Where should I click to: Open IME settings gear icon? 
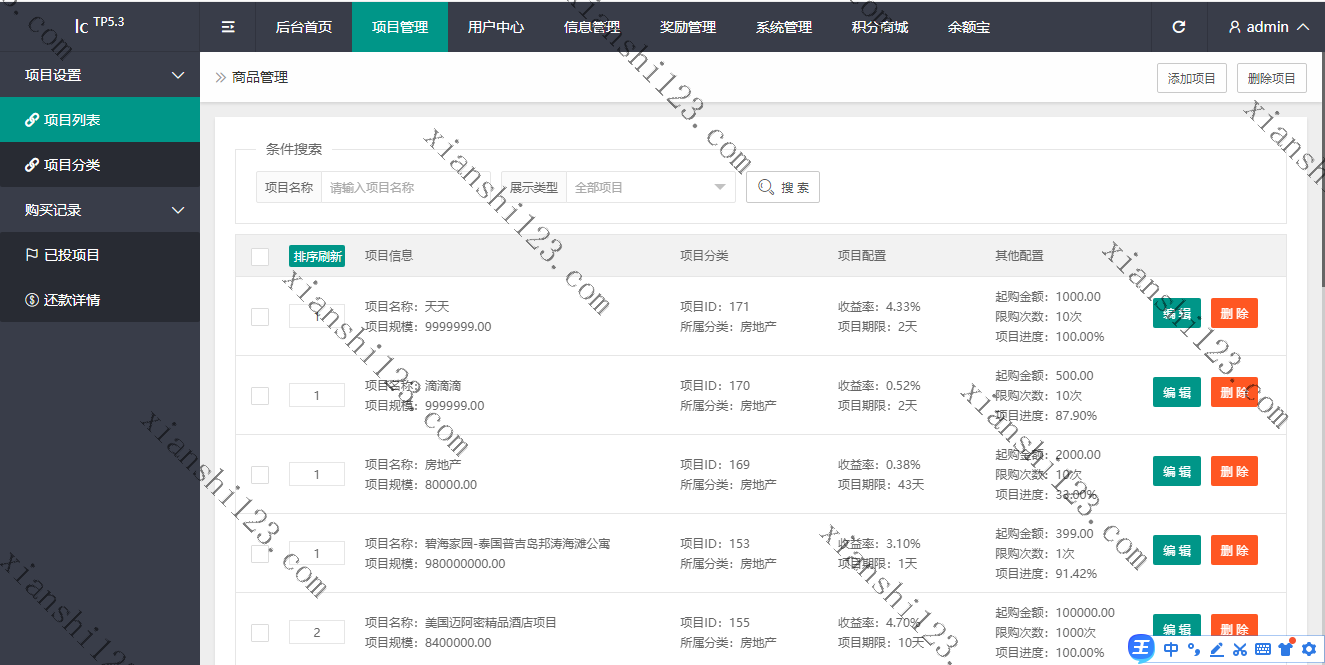click(x=1309, y=649)
